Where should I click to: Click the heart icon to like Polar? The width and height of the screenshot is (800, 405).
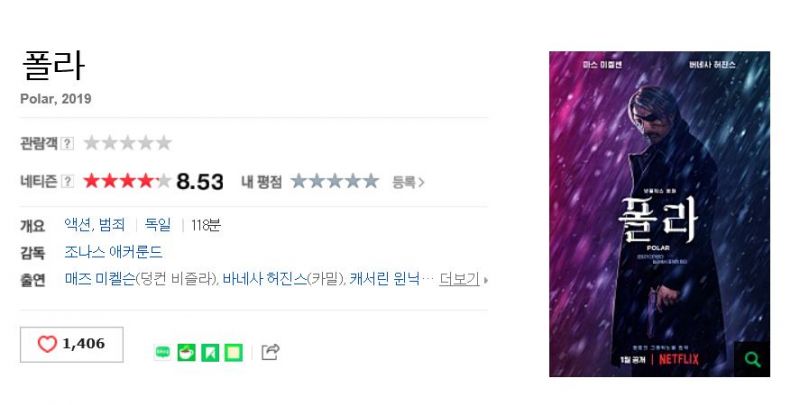click(47, 344)
